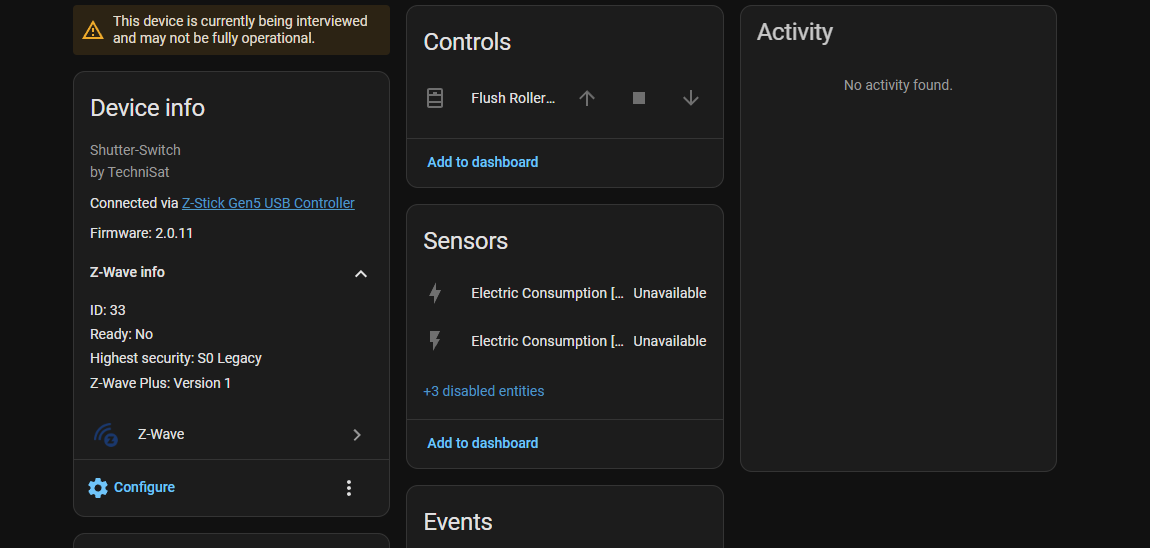The image size is (1150, 548).
Task: Click the first Electric Consumption lightning icon
Action: pyautogui.click(x=435, y=293)
